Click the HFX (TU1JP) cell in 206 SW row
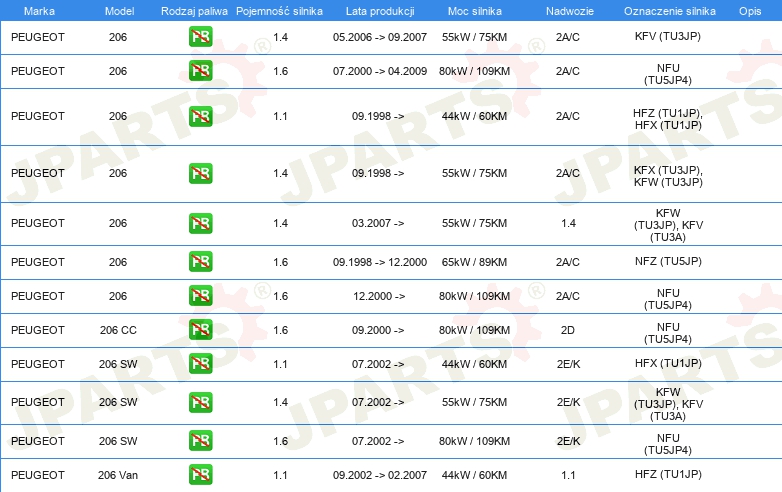This screenshot has width=782, height=492. [668, 363]
